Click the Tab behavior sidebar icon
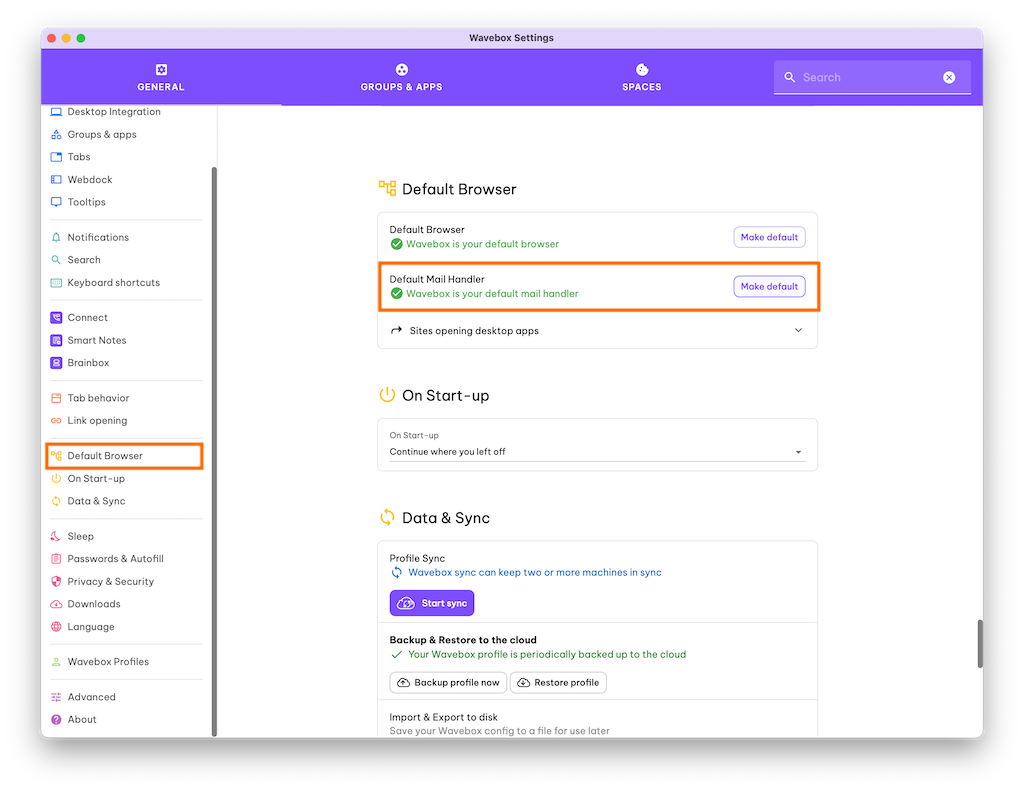1024x792 pixels. pos(56,398)
